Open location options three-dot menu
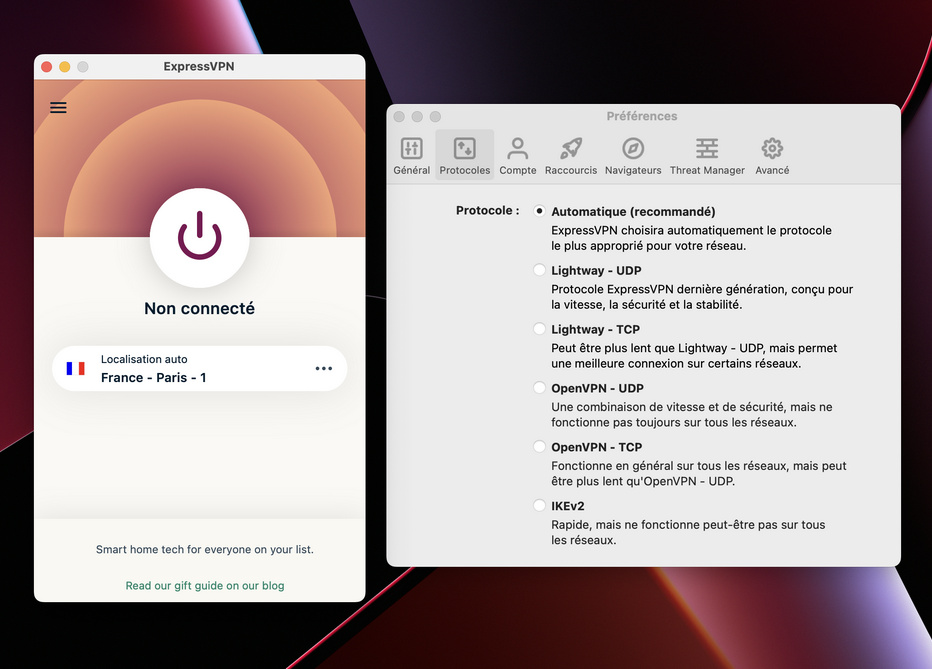Viewport: 932px width, 669px height. coord(323,368)
